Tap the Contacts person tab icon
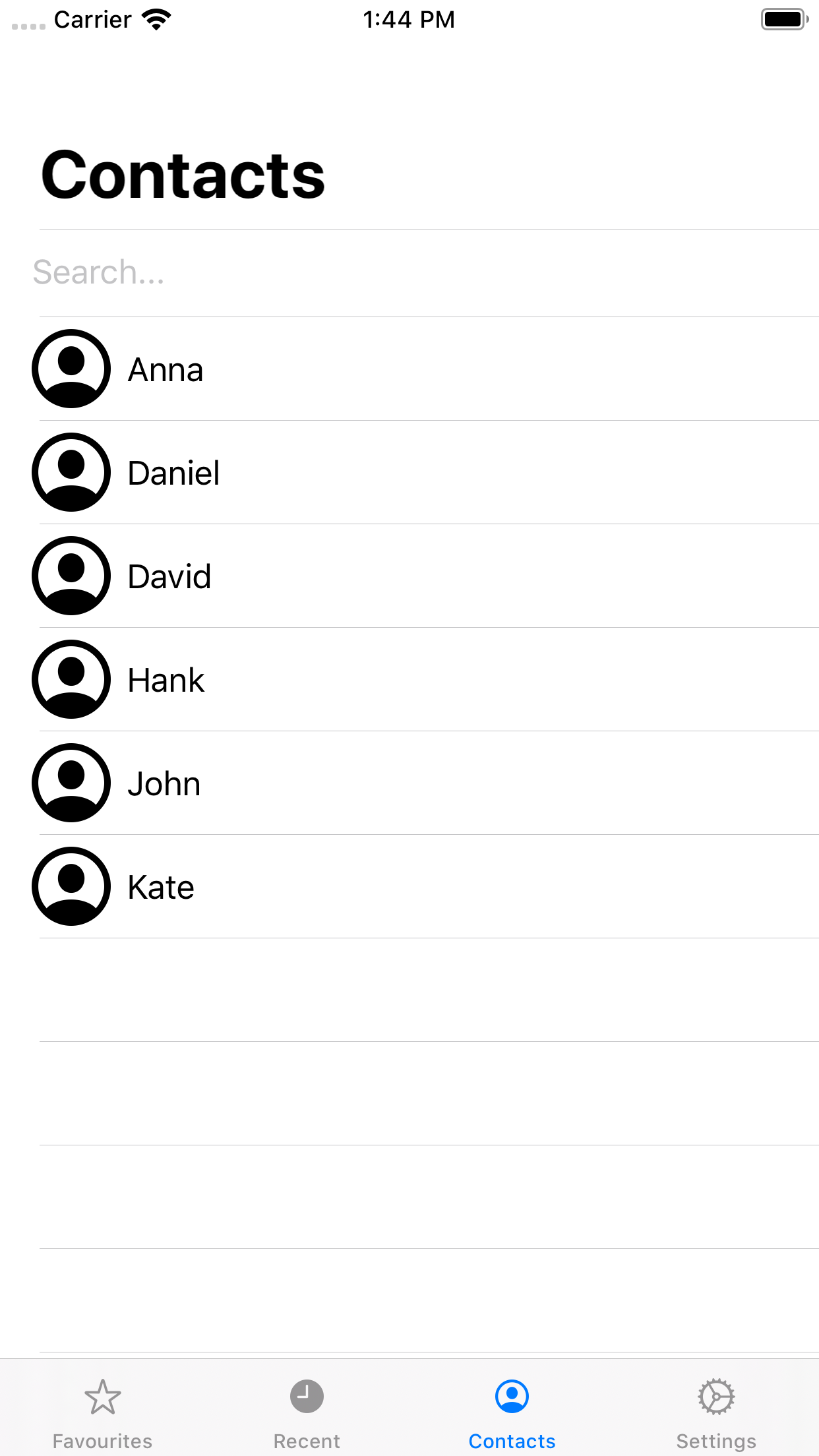819x1456 pixels. pos(512,1397)
